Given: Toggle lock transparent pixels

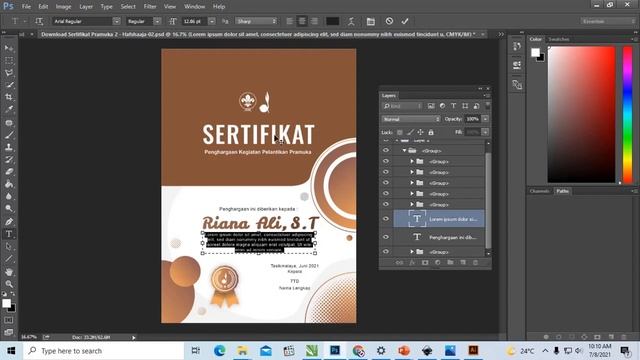Looking at the screenshot, I should click(400, 132).
